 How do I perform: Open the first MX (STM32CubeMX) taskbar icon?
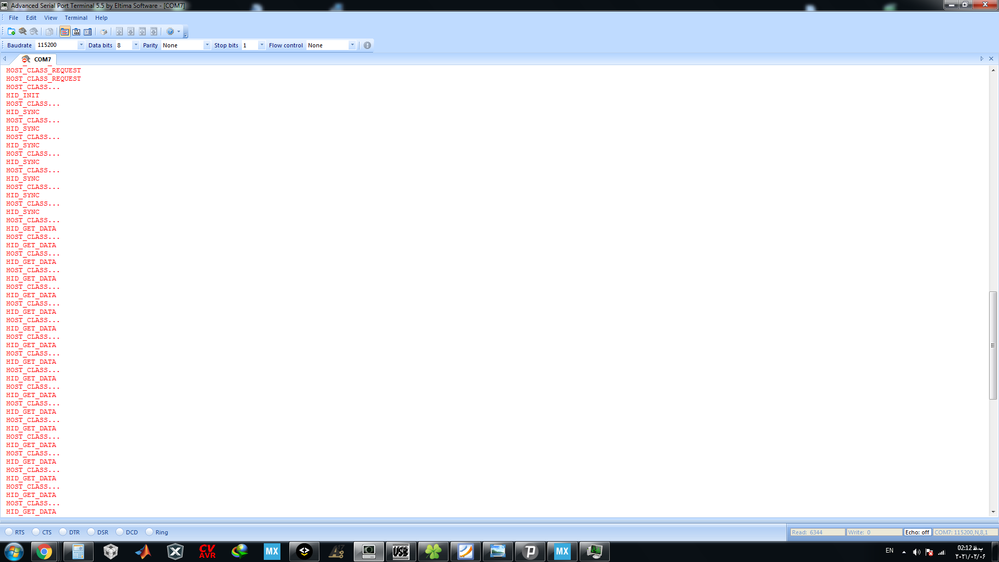click(x=272, y=551)
